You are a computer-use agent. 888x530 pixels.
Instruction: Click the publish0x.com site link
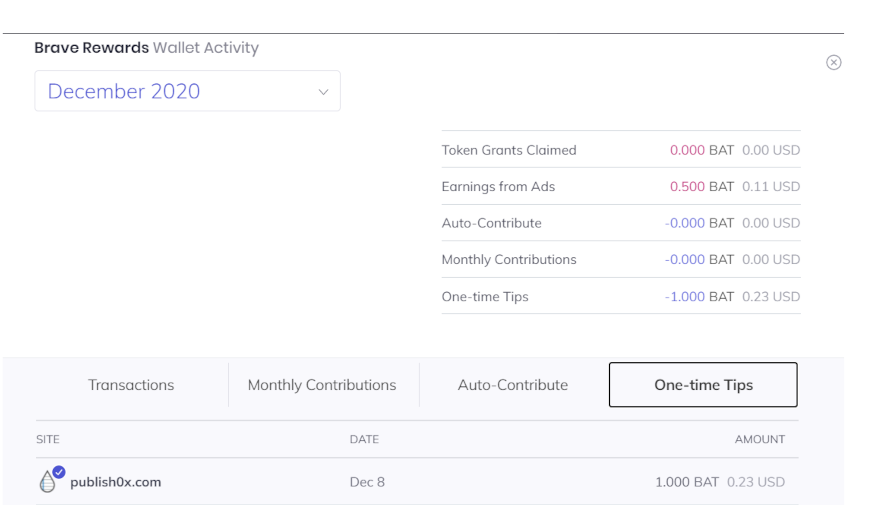click(x=116, y=482)
